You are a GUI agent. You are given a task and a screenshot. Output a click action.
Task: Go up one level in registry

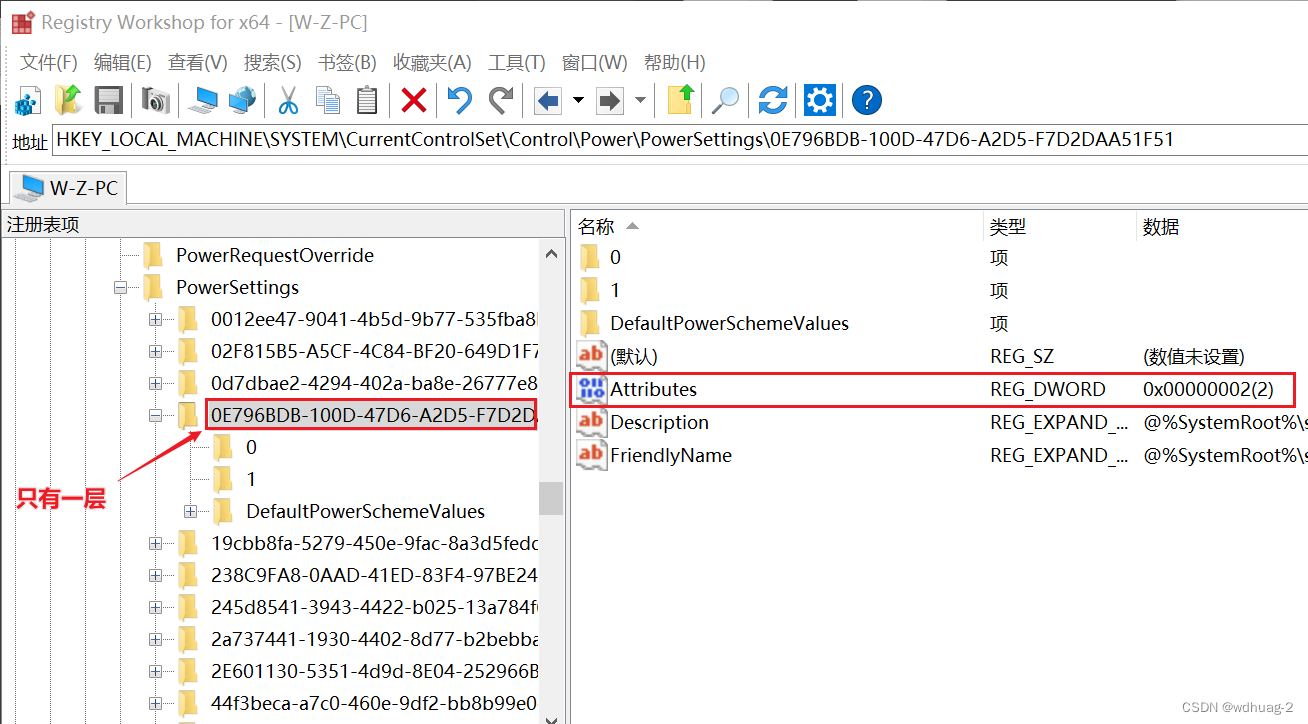pyautogui.click(x=681, y=100)
